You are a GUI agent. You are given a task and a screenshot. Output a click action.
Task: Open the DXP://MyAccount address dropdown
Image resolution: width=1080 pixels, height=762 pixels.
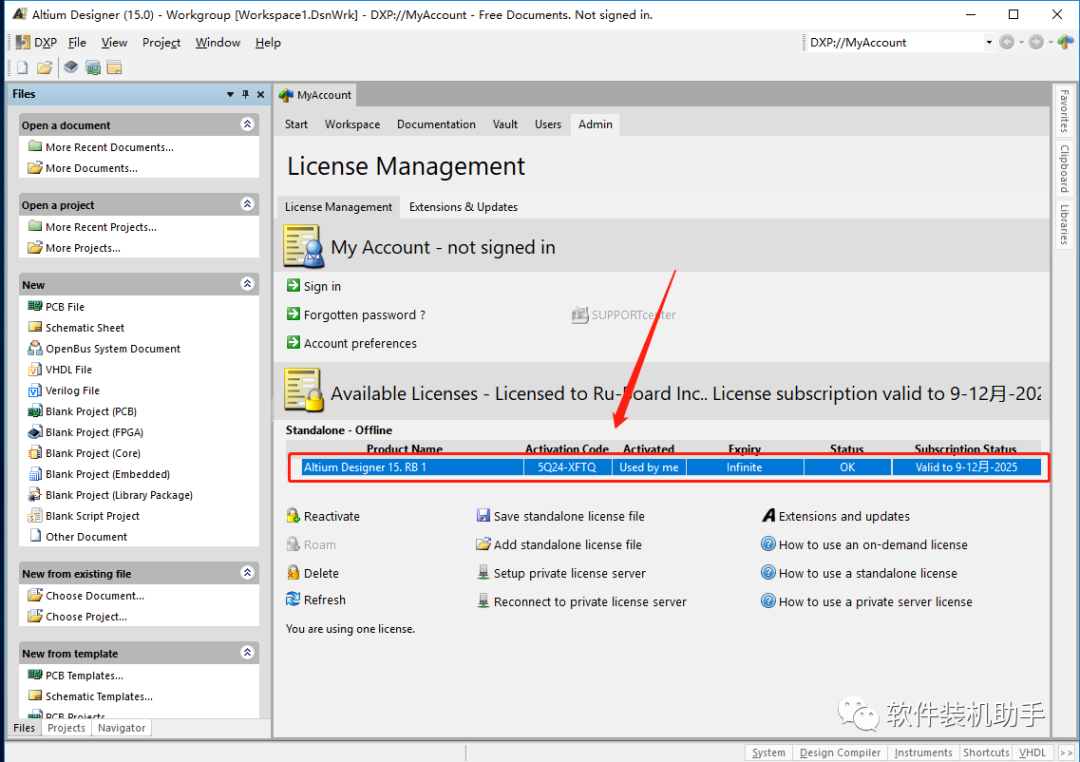coord(989,43)
